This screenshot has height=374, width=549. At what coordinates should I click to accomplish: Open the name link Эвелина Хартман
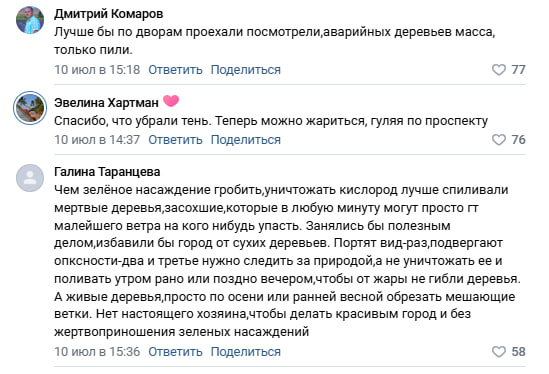click(x=106, y=103)
